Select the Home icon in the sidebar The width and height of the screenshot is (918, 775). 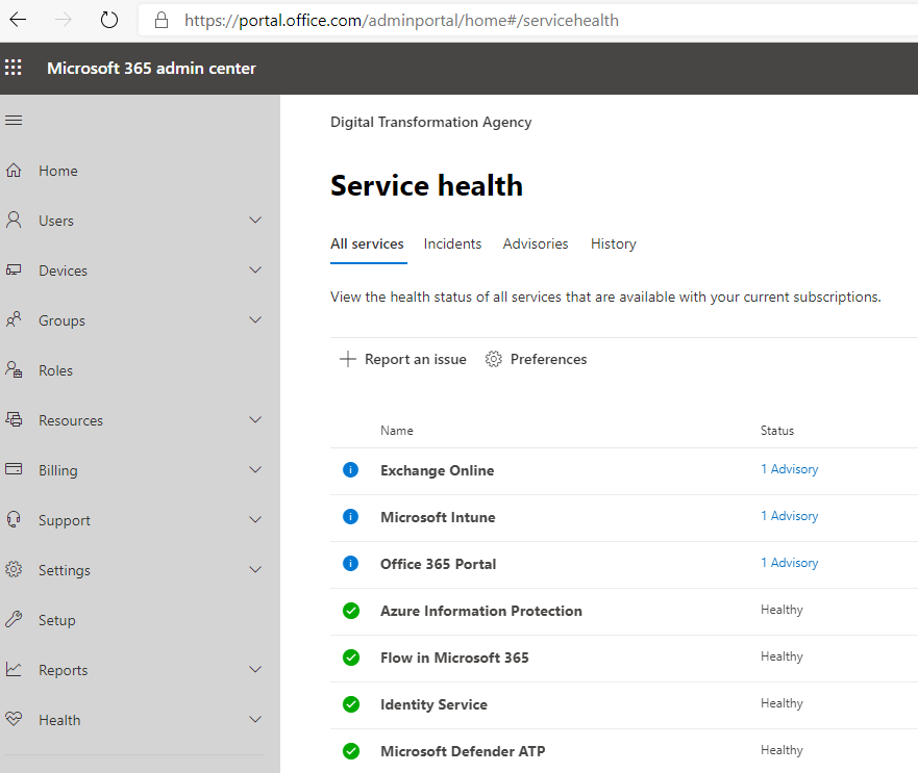coord(13,170)
